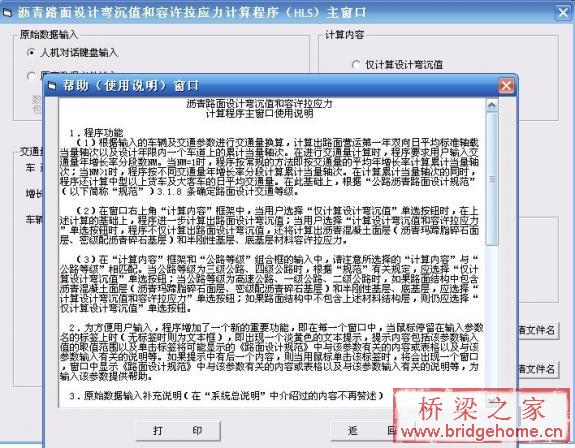The height and width of the screenshot is (448, 575).
Task: Click the lower partially hidden 文件名 button
Action: coord(538,369)
